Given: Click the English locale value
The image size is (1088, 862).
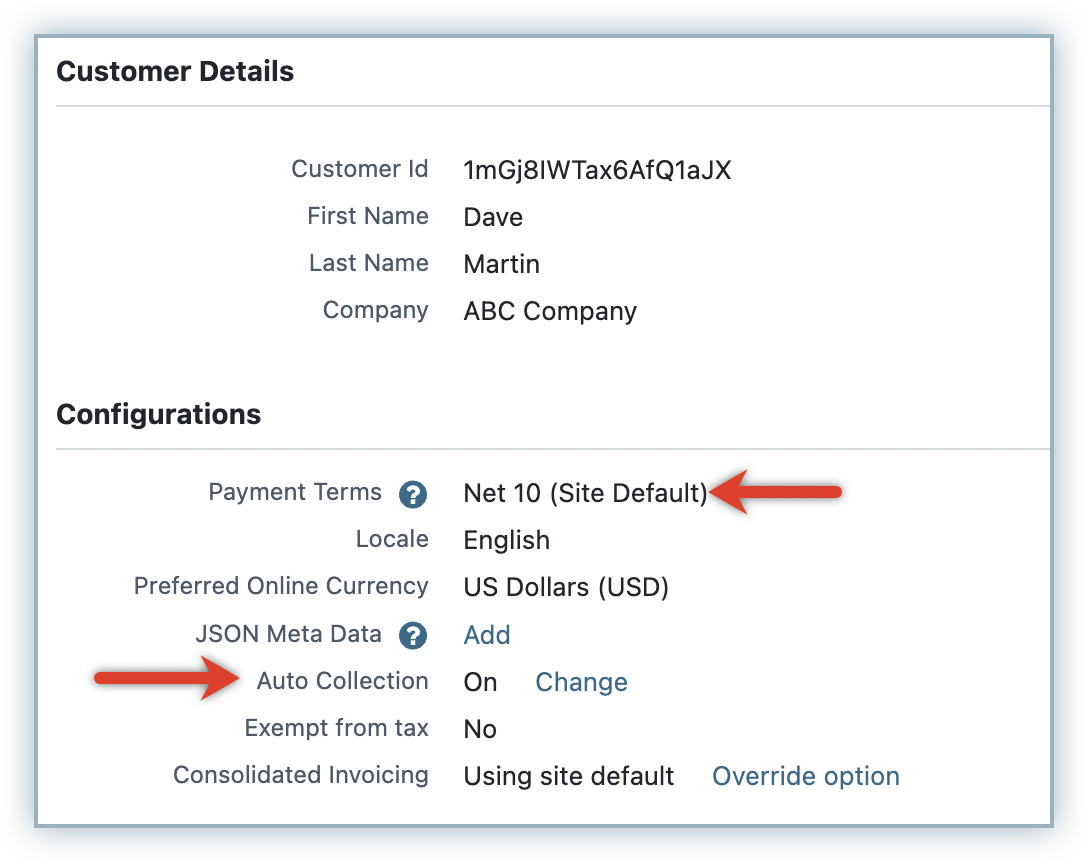Looking at the screenshot, I should [506, 540].
